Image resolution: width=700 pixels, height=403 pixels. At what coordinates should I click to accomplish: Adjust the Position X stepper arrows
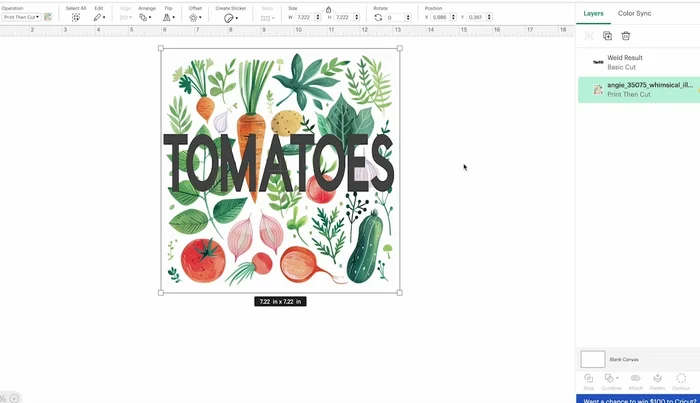[454, 17]
